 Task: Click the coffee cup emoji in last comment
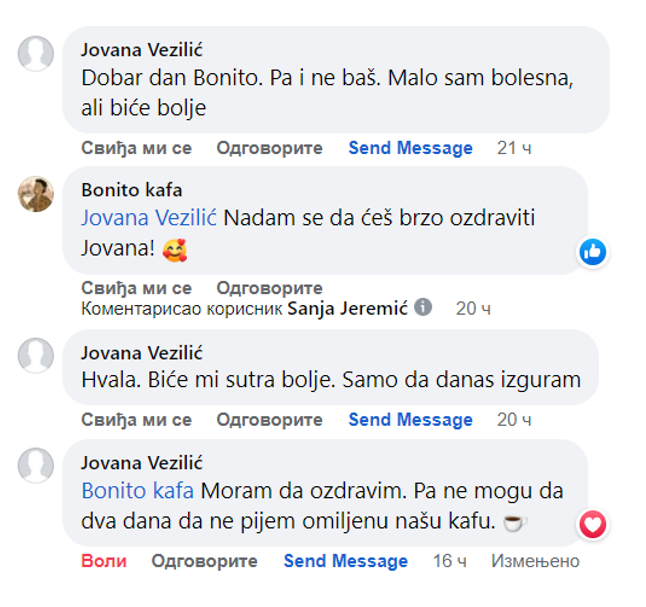(515, 523)
